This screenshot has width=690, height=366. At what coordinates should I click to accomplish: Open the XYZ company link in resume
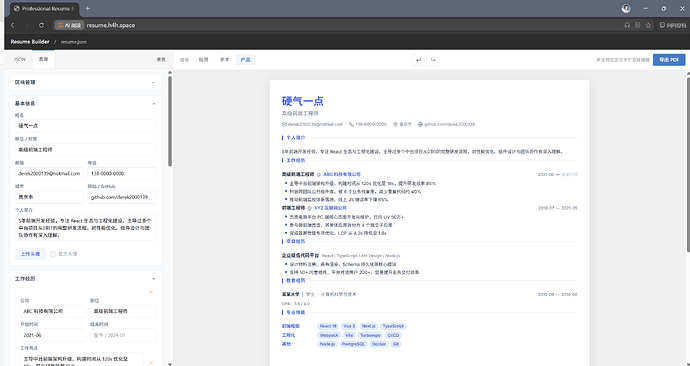click(x=330, y=208)
